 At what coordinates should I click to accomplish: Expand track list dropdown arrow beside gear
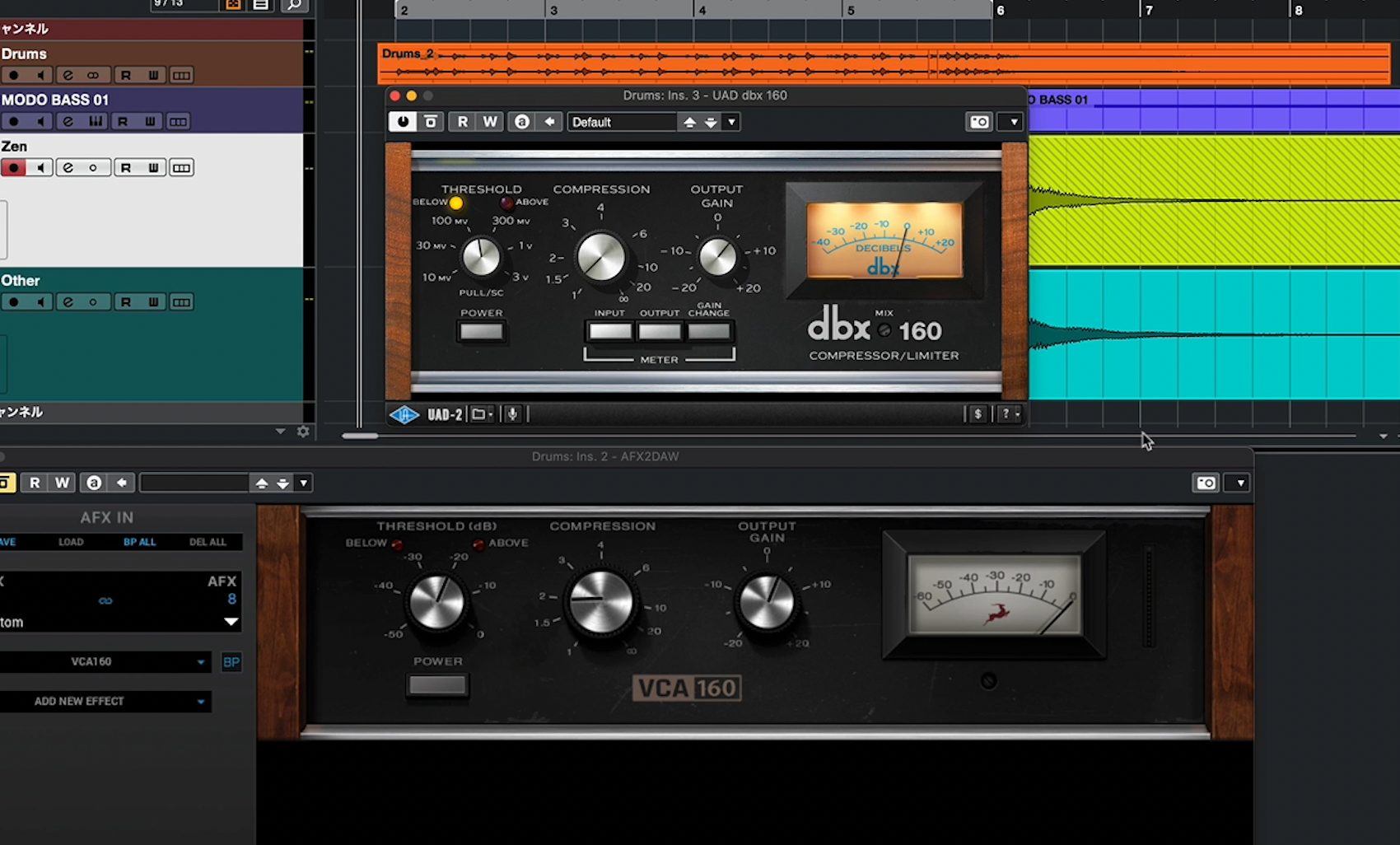coord(280,432)
